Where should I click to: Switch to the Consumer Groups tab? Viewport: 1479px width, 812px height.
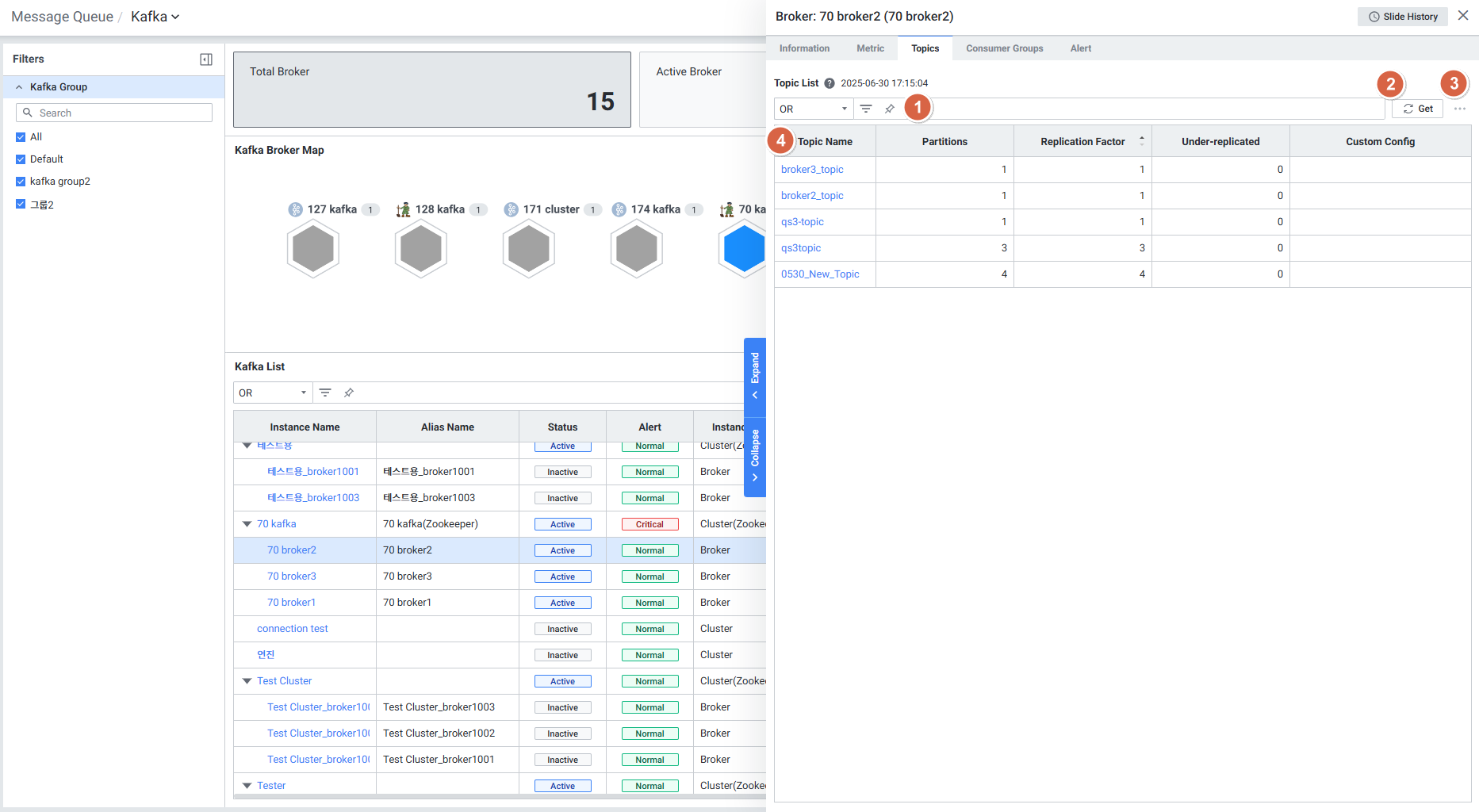(1004, 48)
